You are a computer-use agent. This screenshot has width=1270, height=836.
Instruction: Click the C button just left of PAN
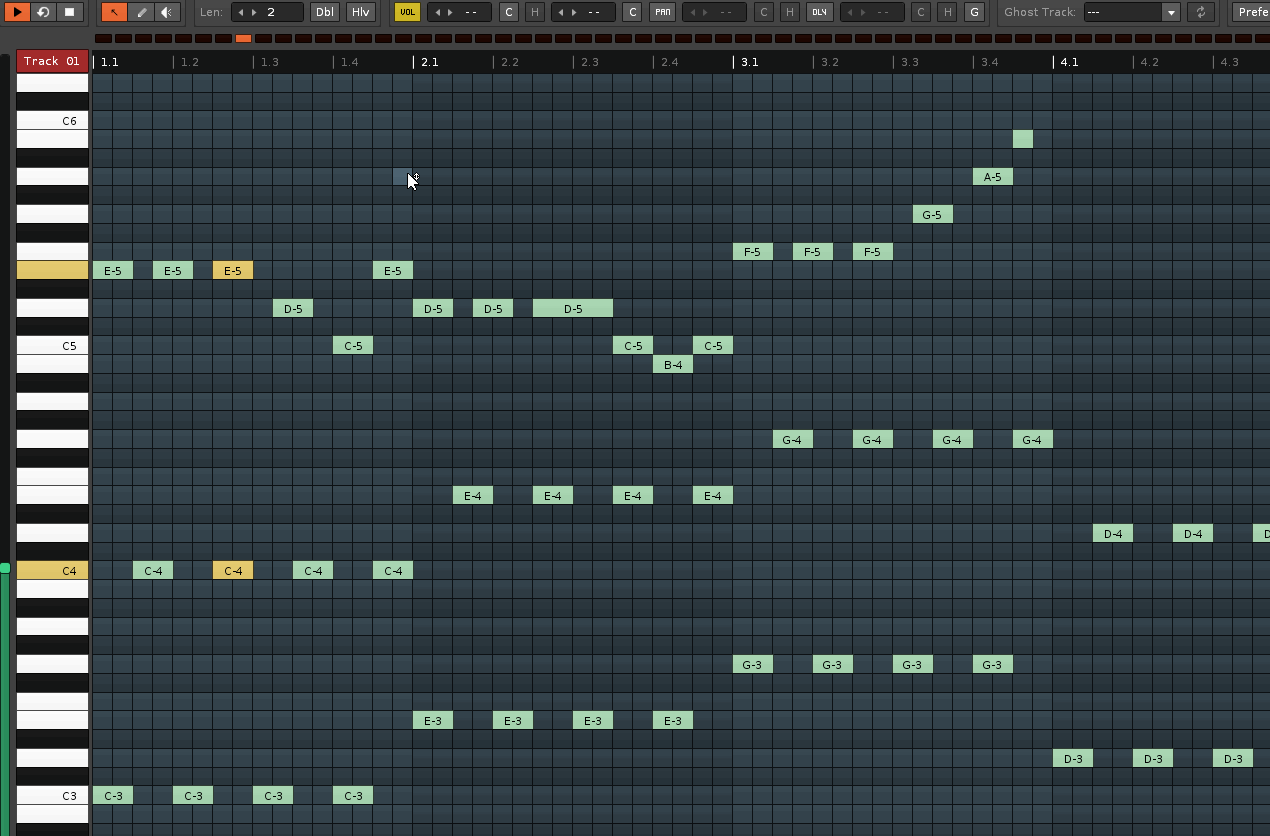[632, 12]
